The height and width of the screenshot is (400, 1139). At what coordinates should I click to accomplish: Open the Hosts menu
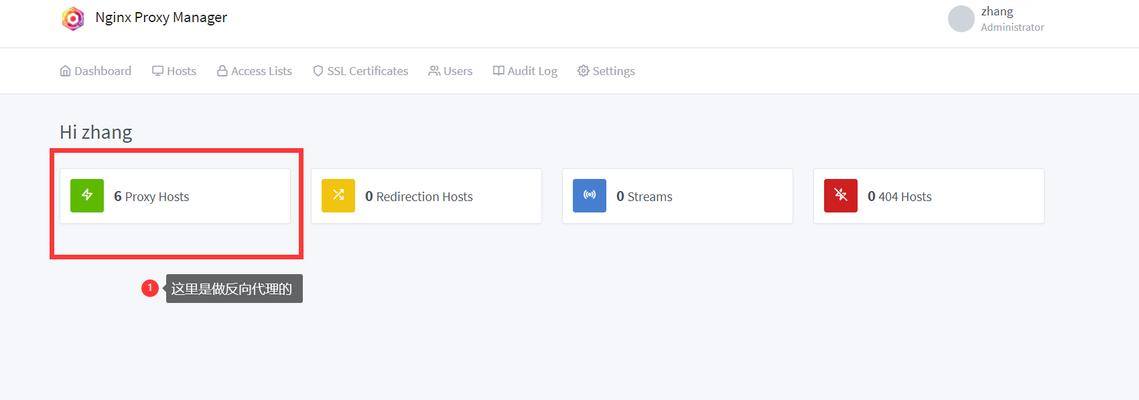point(174,71)
